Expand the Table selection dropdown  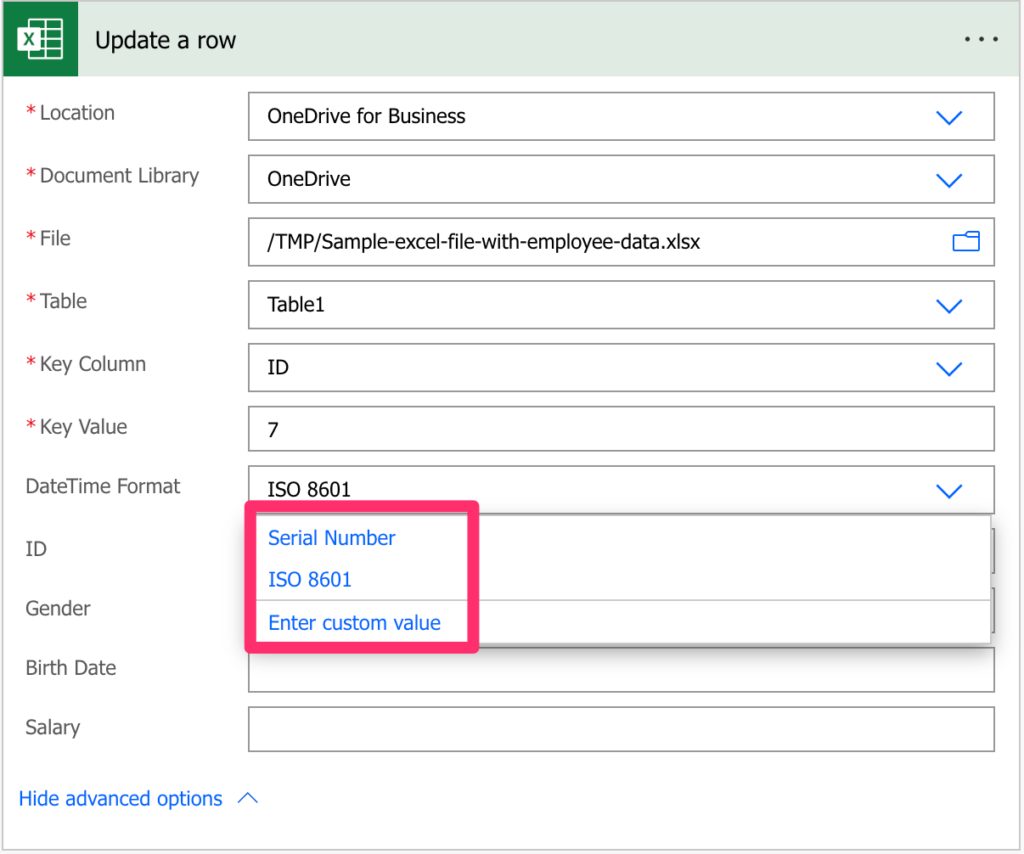[x=949, y=305]
